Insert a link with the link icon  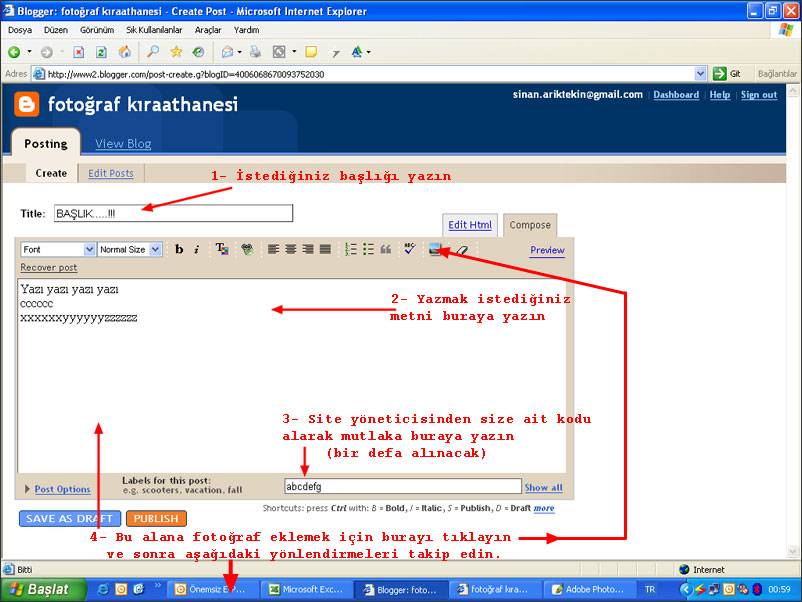(x=247, y=249)
